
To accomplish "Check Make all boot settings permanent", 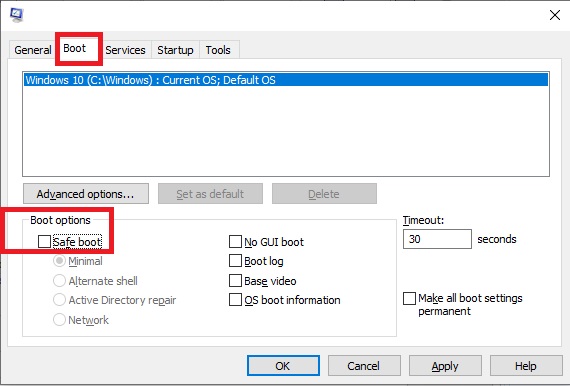I will (409, 298).
